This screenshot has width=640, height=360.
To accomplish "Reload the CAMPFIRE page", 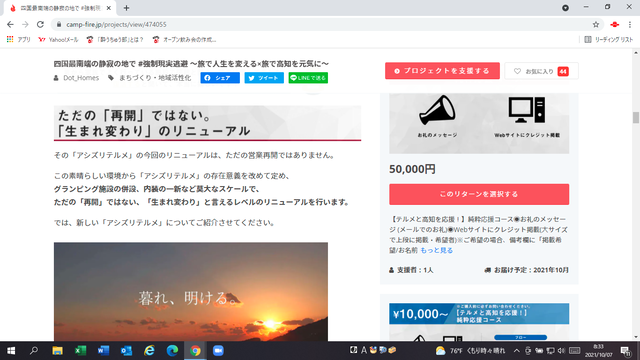I will pyautogui.click(x=40, y=24).
